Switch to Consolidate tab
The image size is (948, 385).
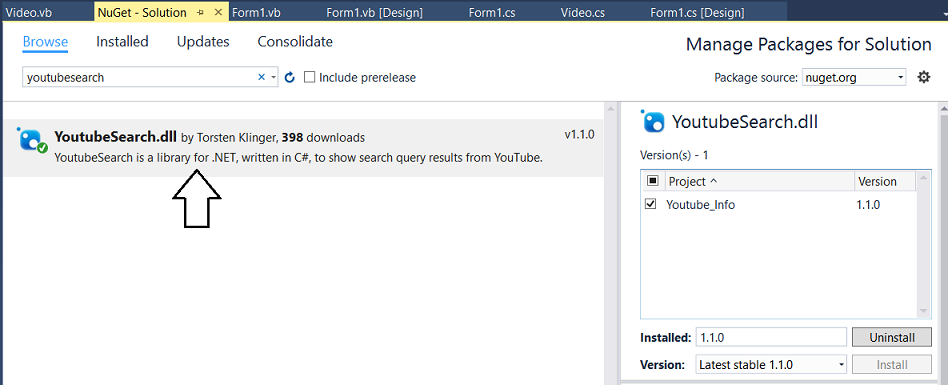pos(295,42)
